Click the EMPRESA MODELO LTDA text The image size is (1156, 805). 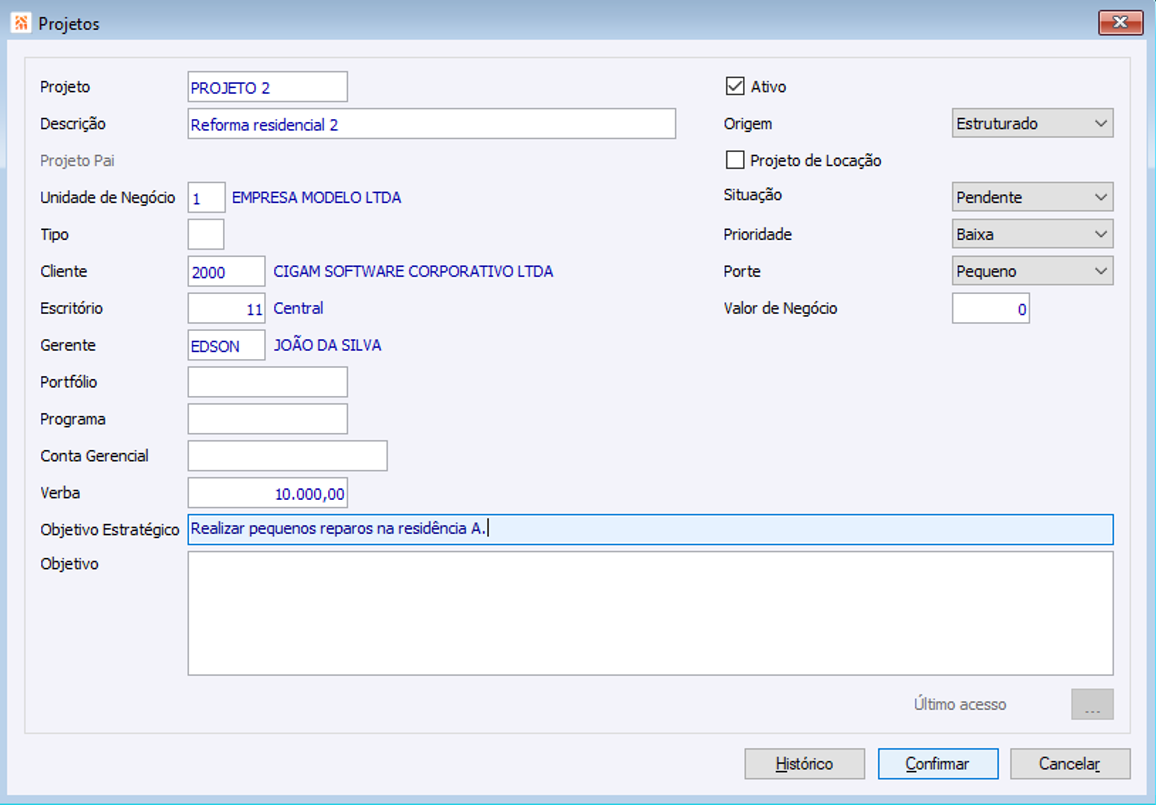pos(316,198)
